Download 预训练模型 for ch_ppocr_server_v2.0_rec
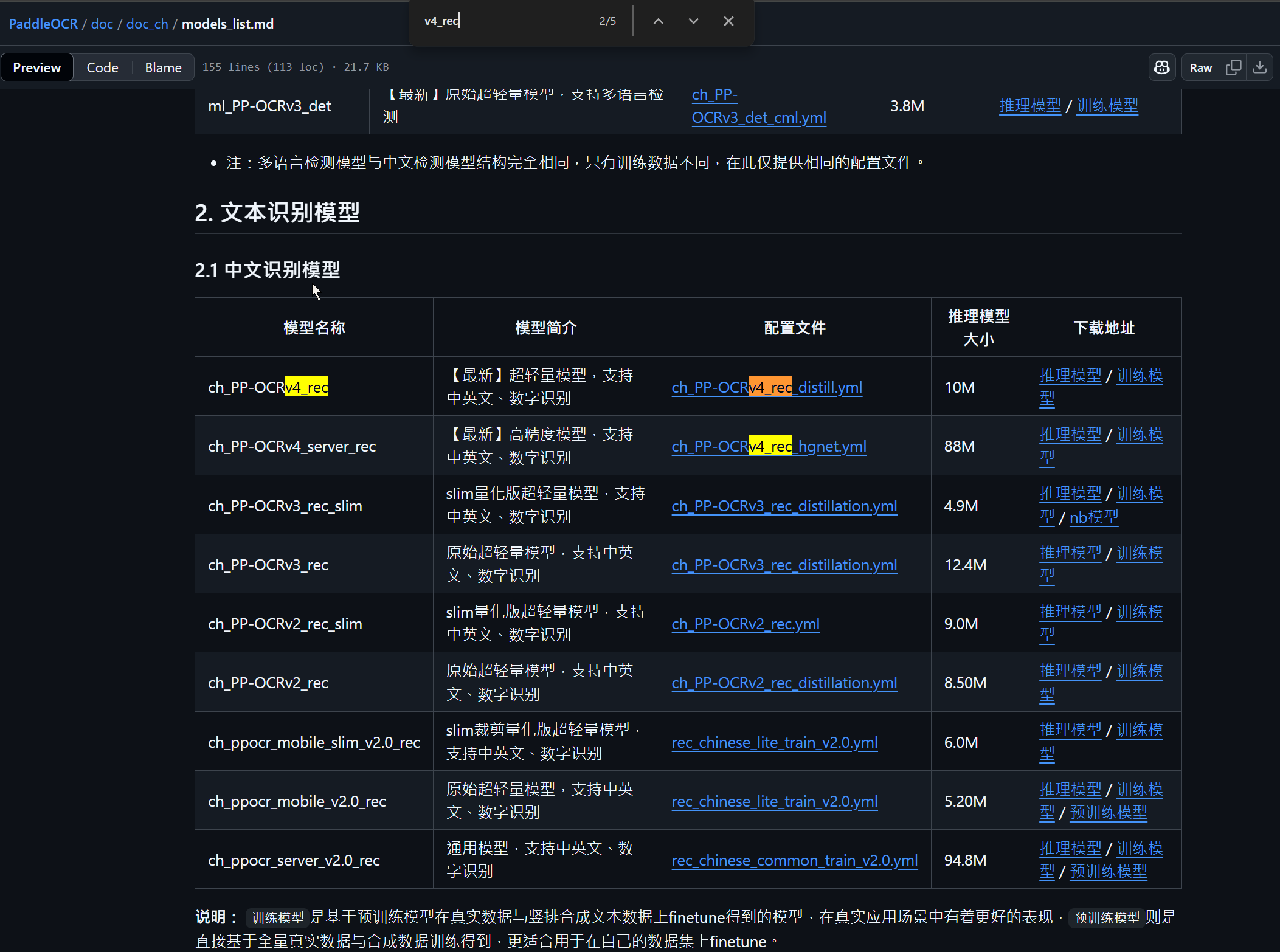 click(1109, 871)
